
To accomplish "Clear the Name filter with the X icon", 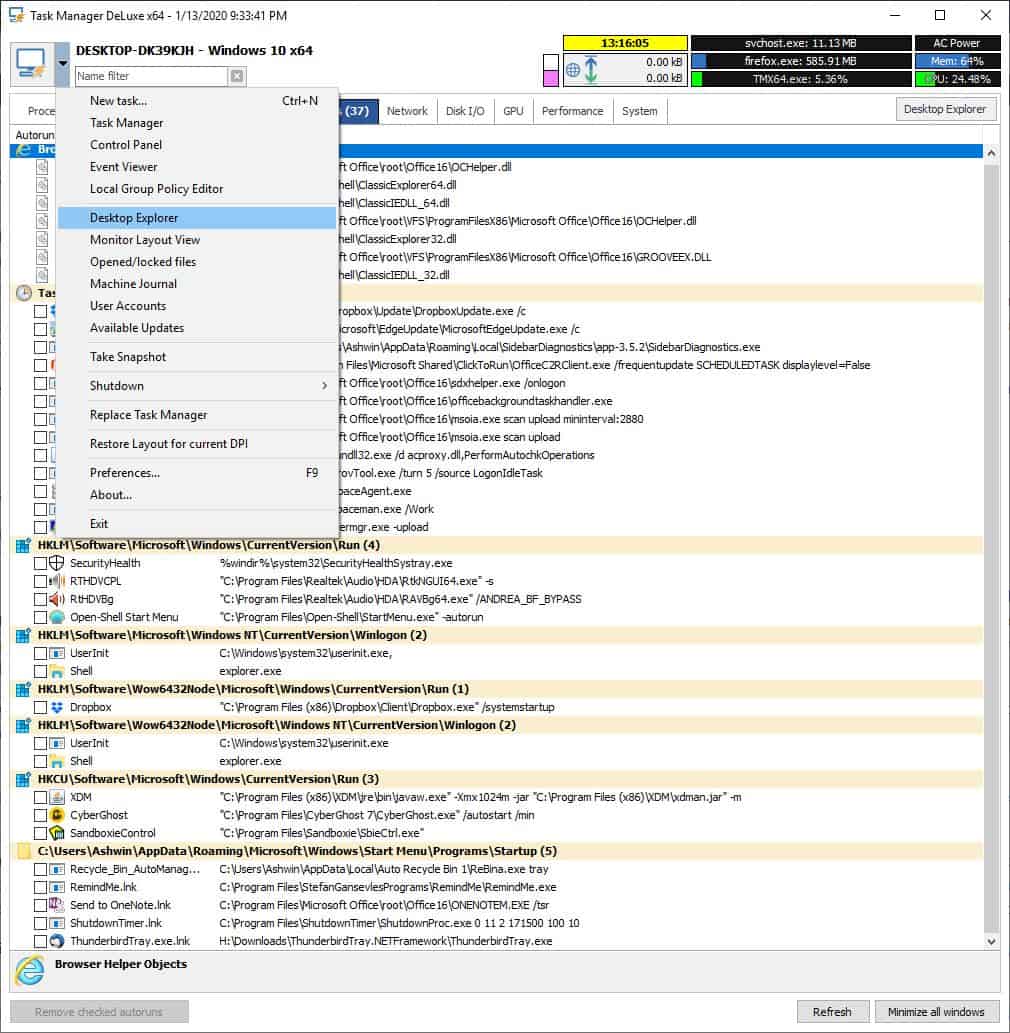I will (x=237, y=76).
